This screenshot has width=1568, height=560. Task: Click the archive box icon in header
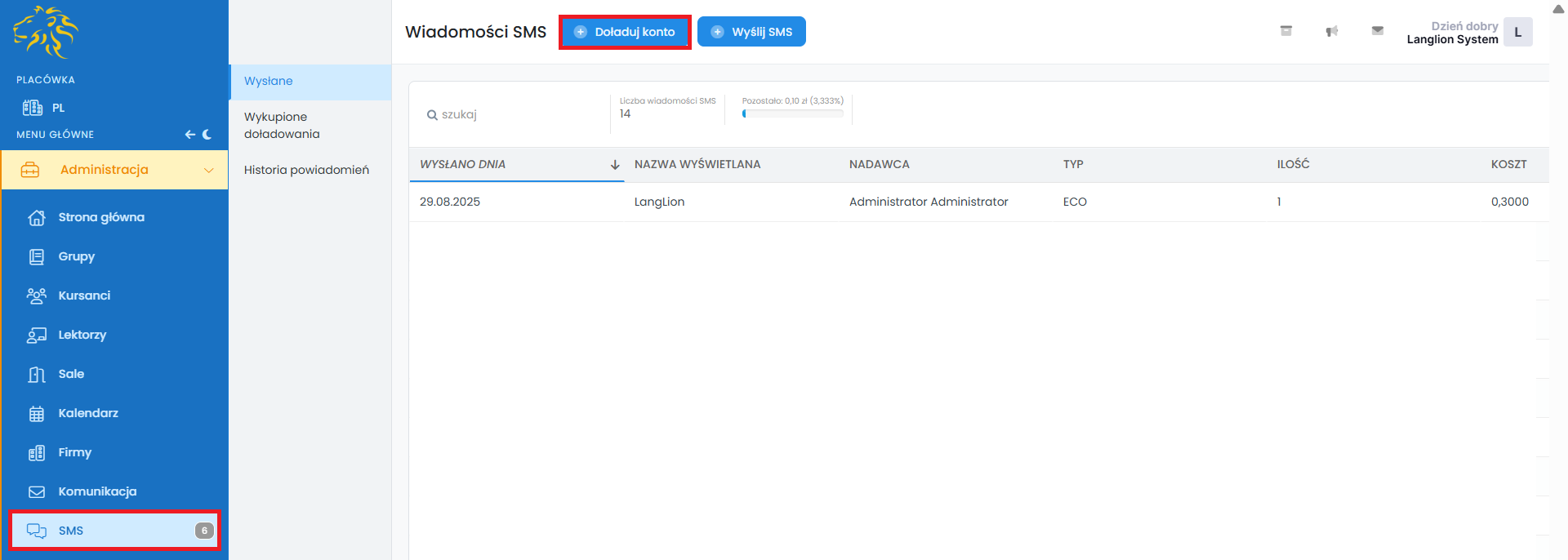point(1286,31)
